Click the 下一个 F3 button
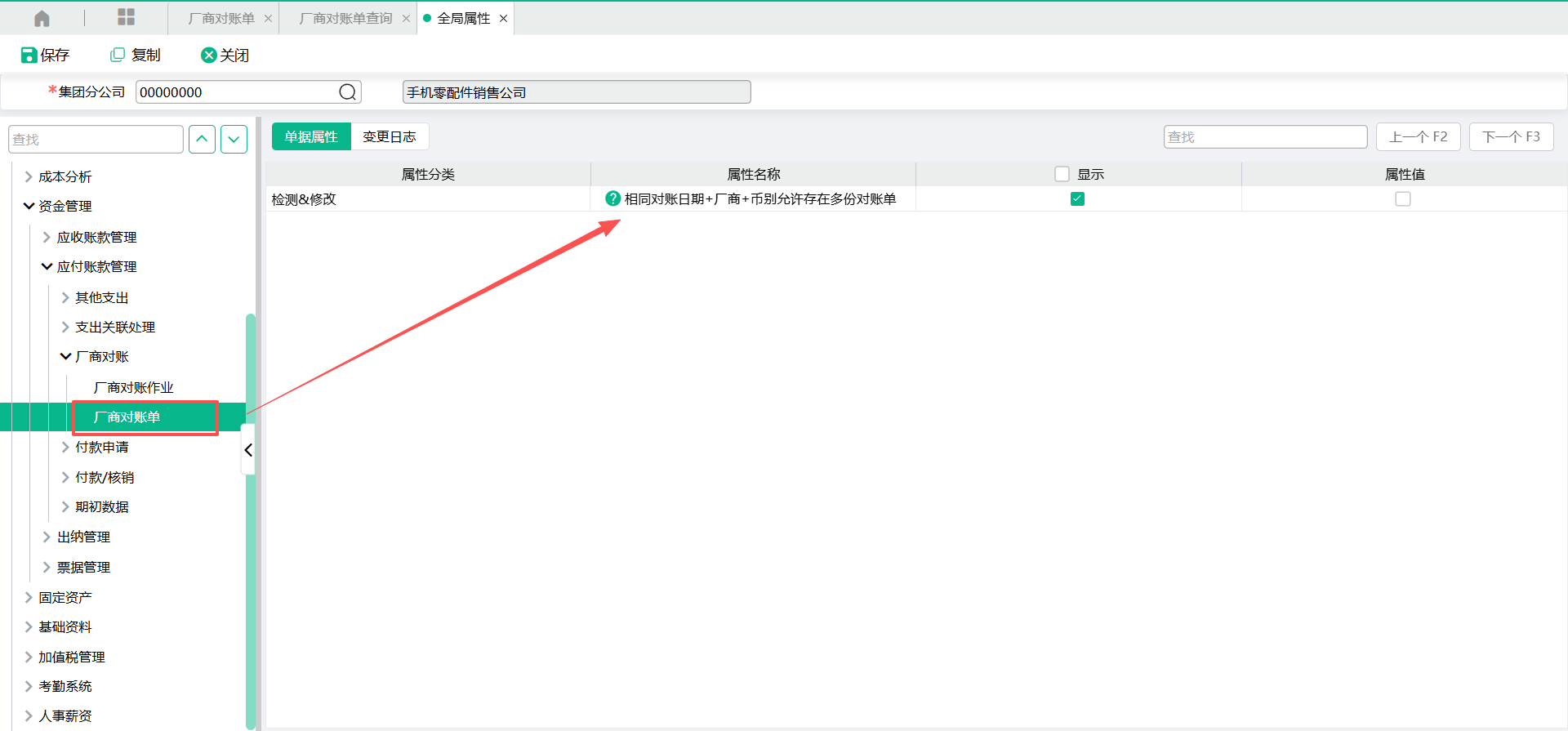This screenshot has height=731, width=1568. [1511, 136]
